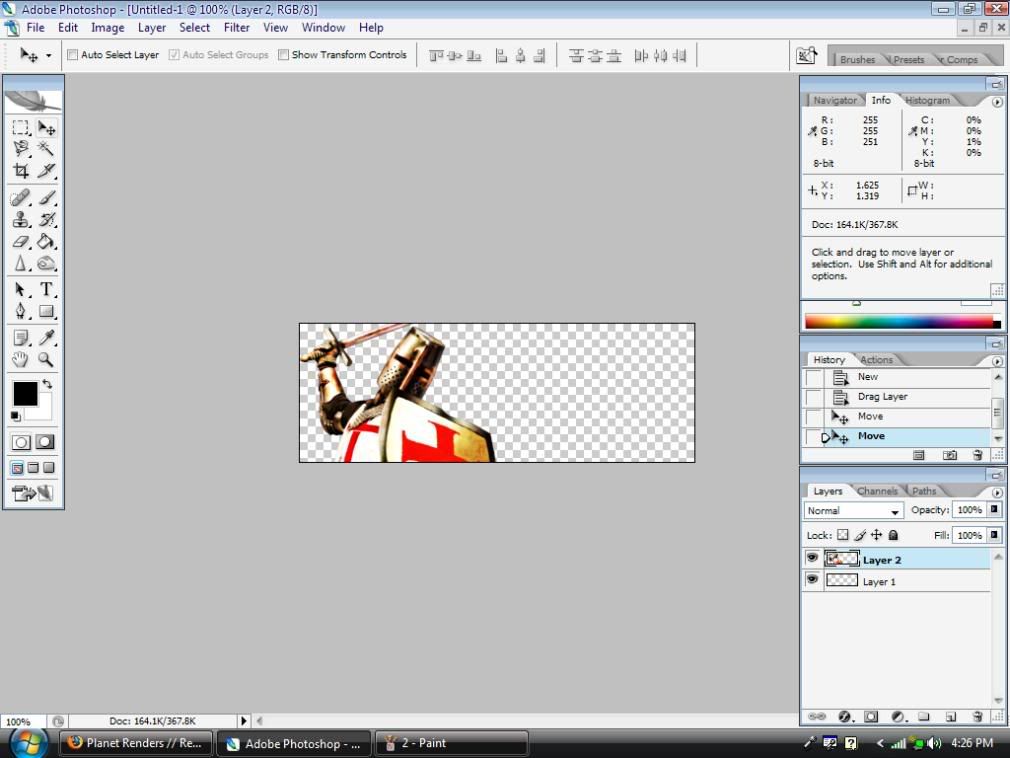Open Planet Renders taskbar window
The image size is (1010, 758).
137,743
